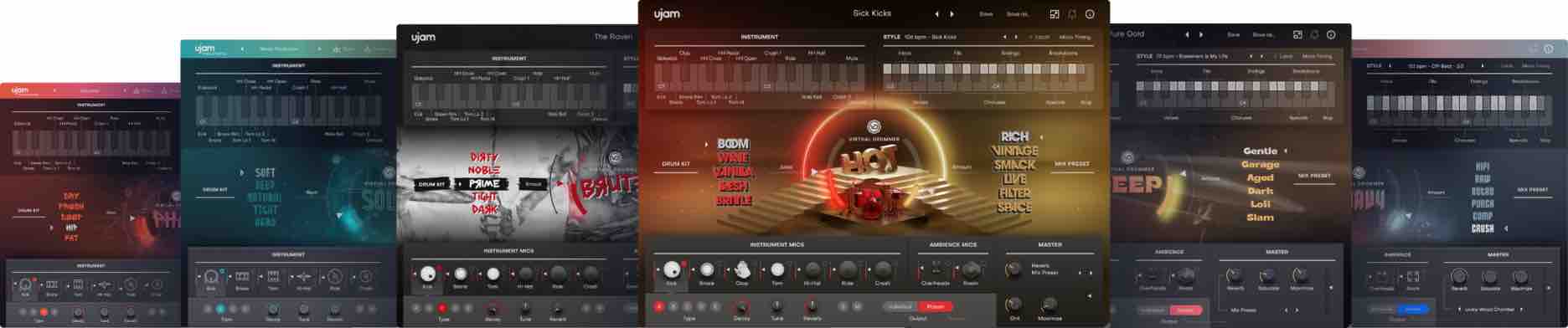Image resolution: width=1568 pixels, height=328 pixels.
Task: Open the info icon in HOT window
Action: (x=1090, y=14)
